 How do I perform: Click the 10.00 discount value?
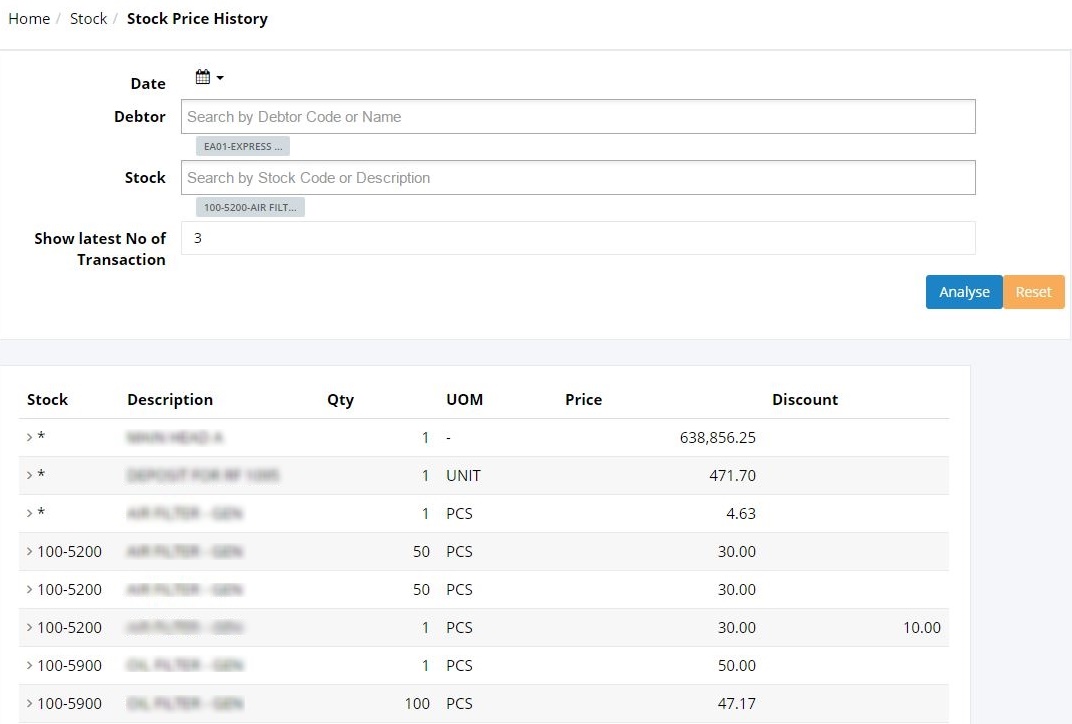point(922,627)
